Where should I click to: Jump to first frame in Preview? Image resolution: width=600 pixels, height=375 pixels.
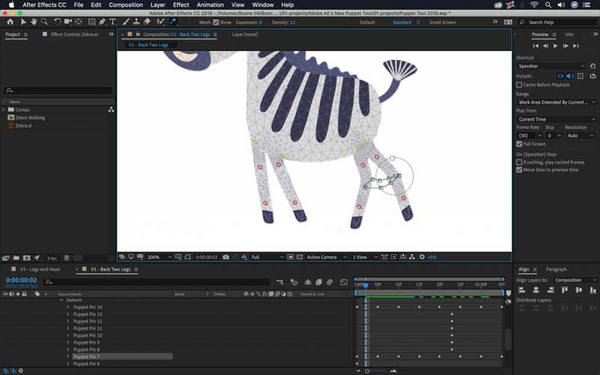point(536,46)
